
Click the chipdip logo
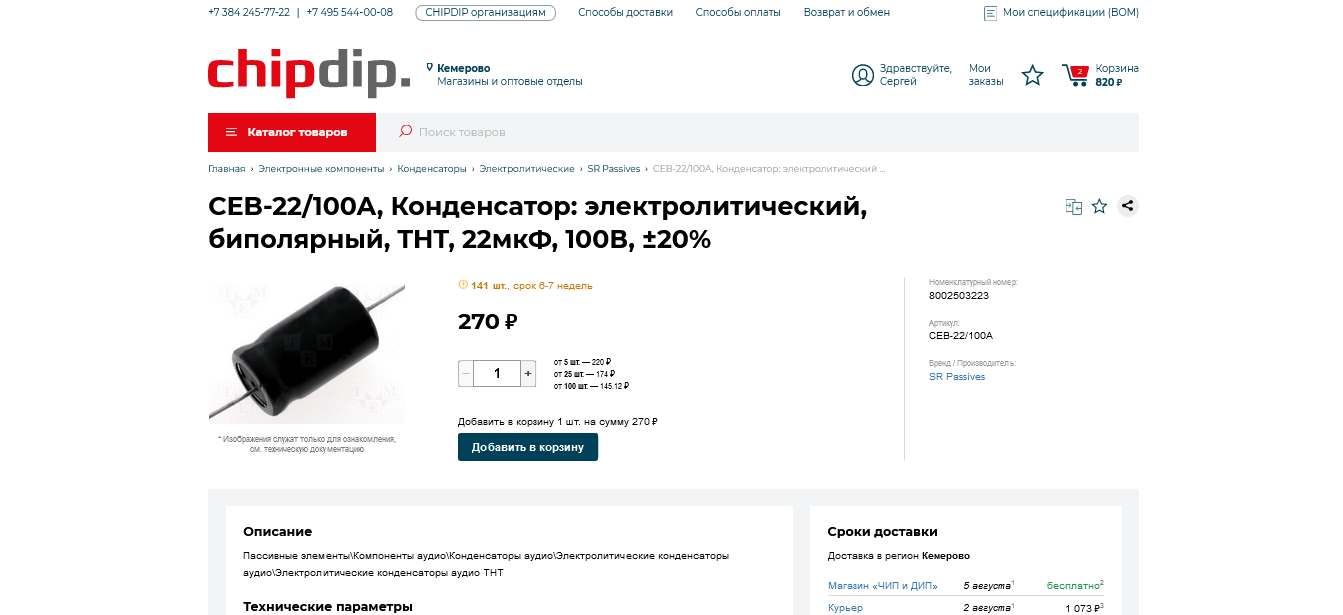point(309,73)
